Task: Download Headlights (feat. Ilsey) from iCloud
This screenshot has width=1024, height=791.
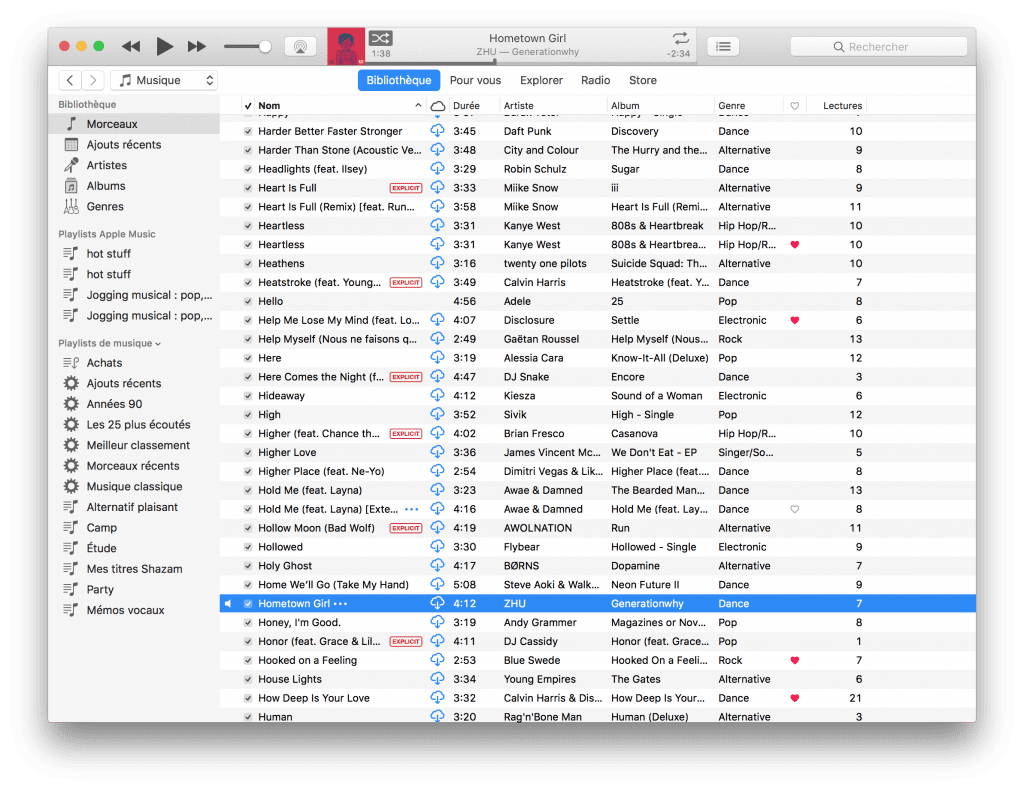Action: point(438,169)
